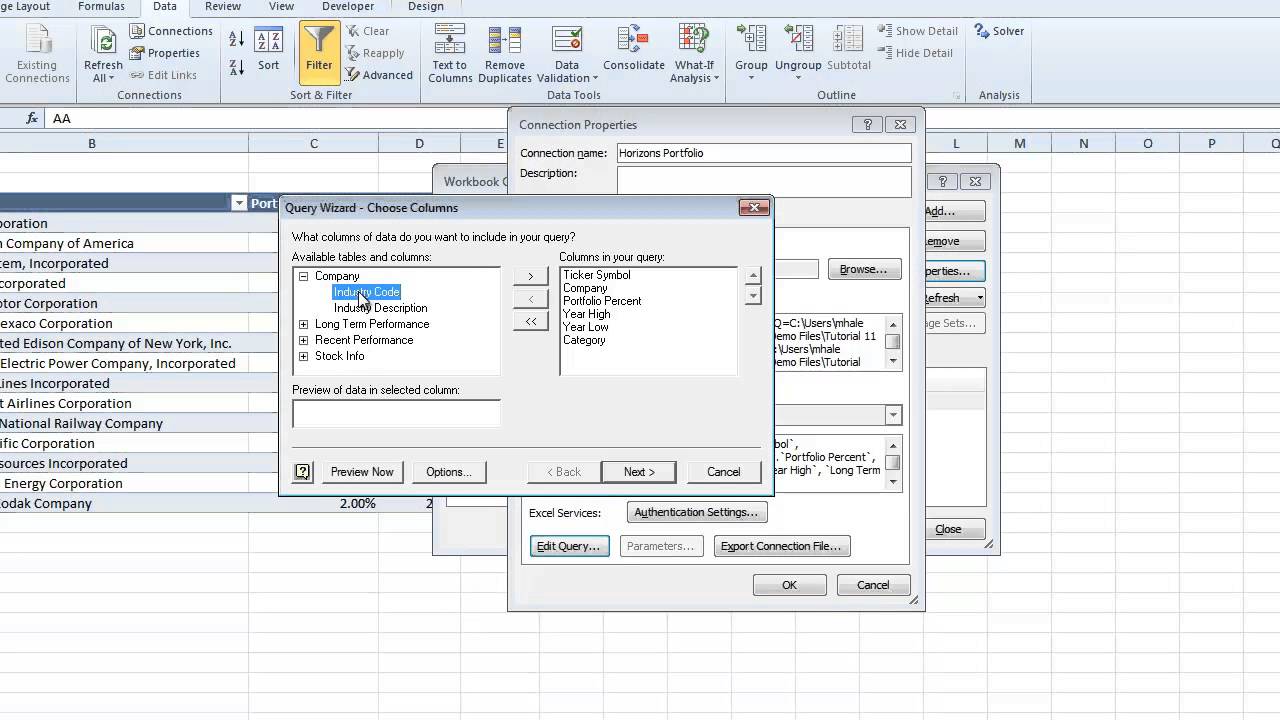Switch to the Formulas ribbon tab
This screenshot has width=1280, height=720.
[100, 6]
